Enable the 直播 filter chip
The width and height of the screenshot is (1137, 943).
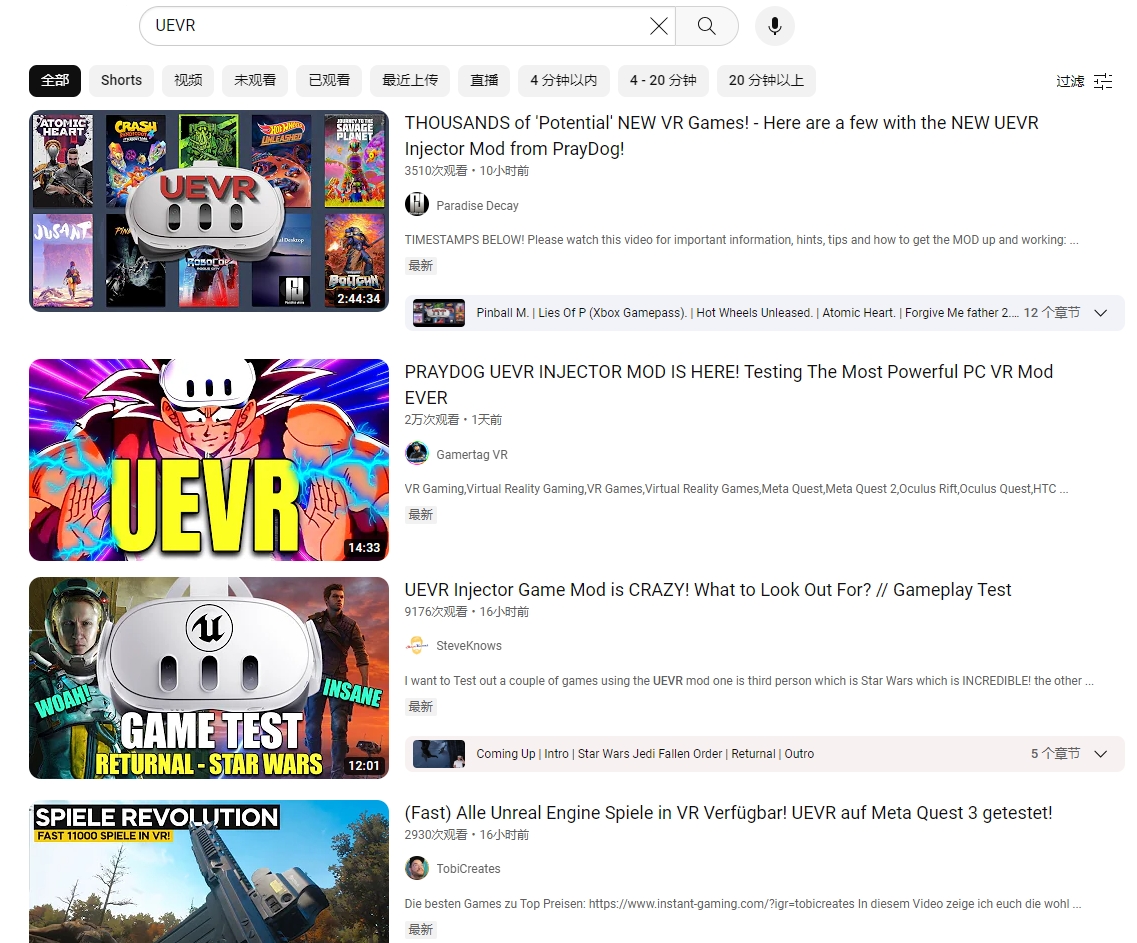[x=484, y=80]
